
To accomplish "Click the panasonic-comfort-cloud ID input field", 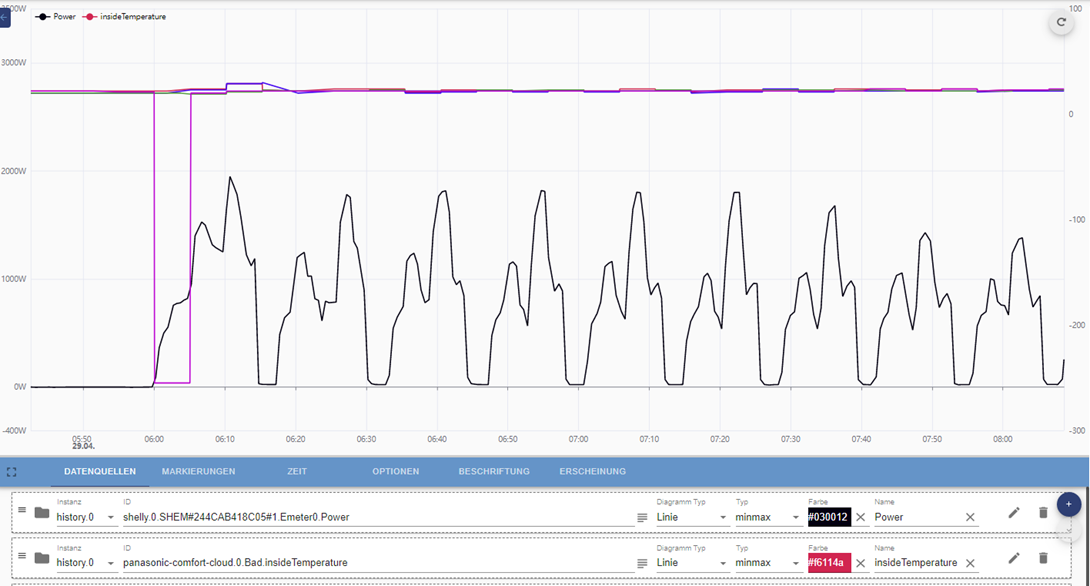I will coord(377,562).
